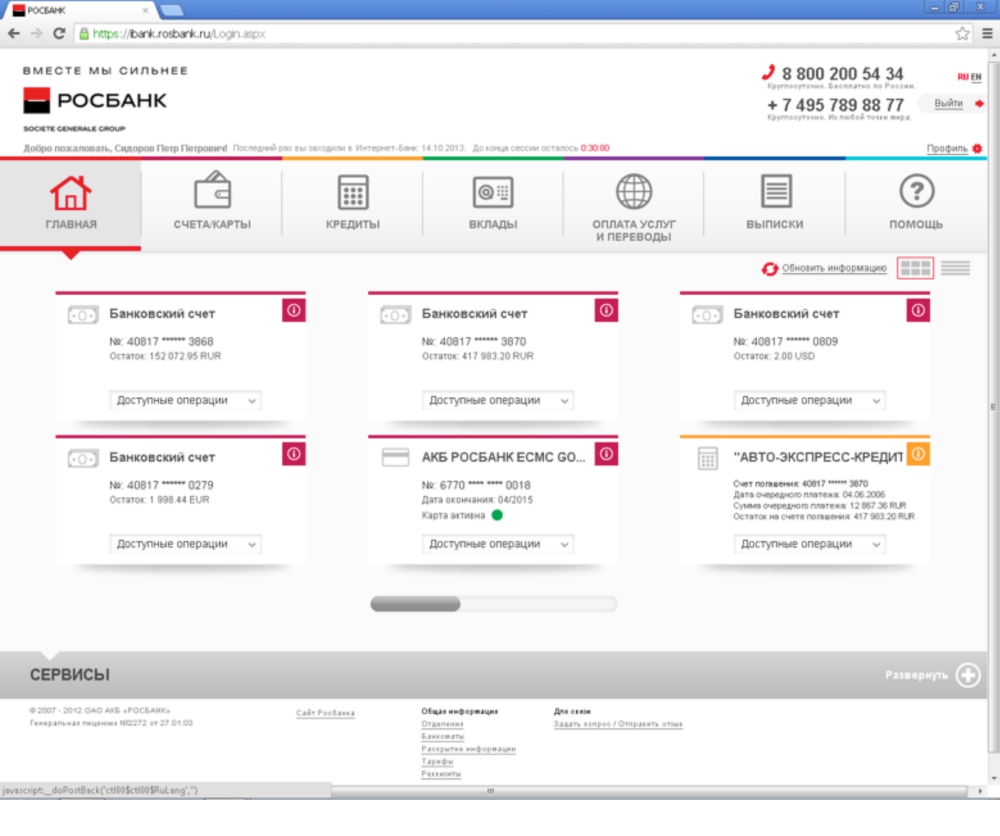Open Раскрытие информации footer link
Image resolution: width=1000 pixels, height=836 pixels.
click(468, 749)
